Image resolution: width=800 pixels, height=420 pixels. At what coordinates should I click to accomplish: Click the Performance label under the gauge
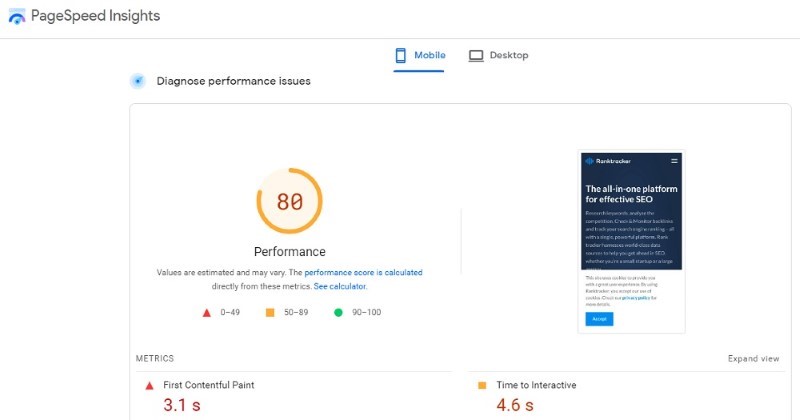click(x=290, y=252)
